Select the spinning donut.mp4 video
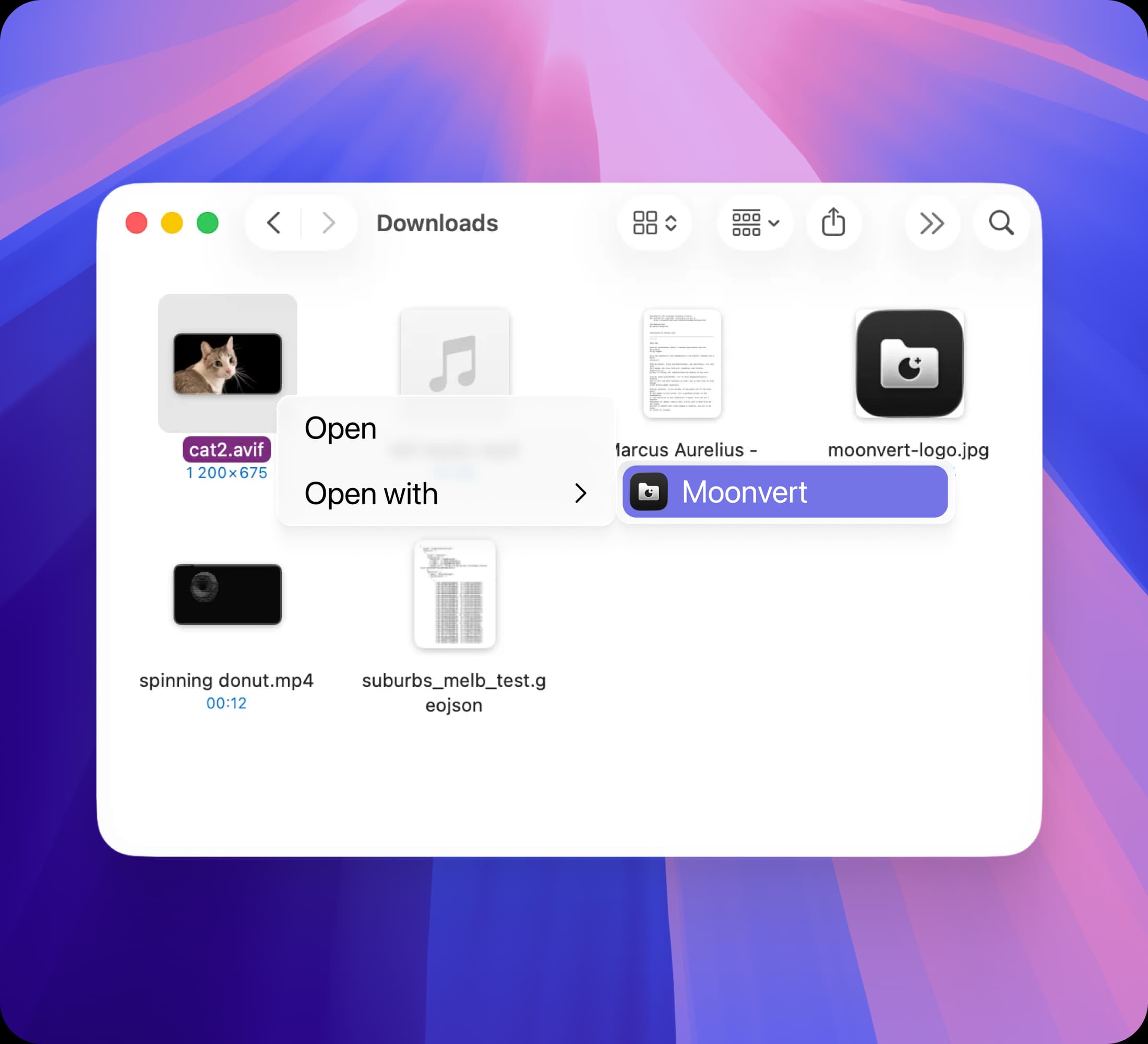1148x1044 pixels. [x=227, y=595]
